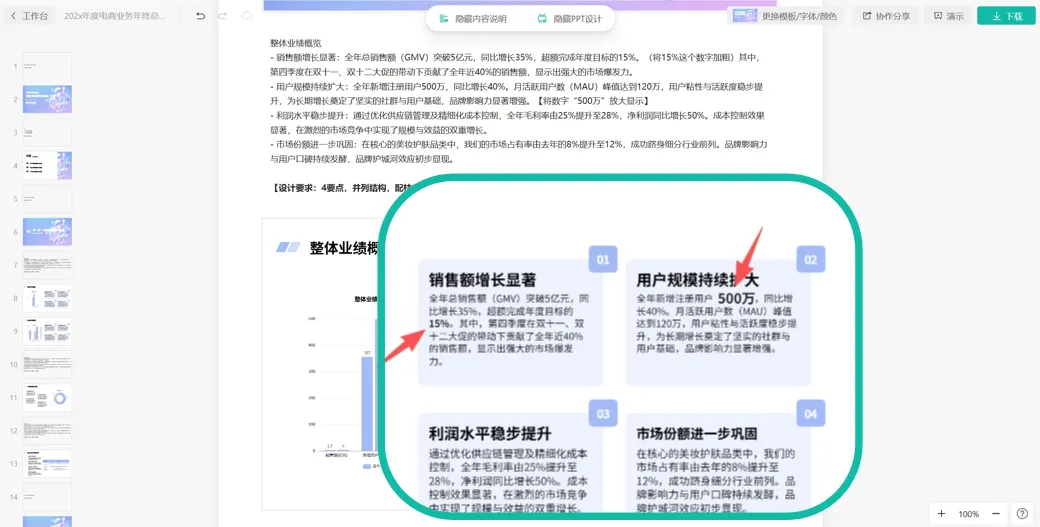The height and width of the screenshot is (527, 1040).
Task: Start presentation with 演示 button
Action: point(947,16)
